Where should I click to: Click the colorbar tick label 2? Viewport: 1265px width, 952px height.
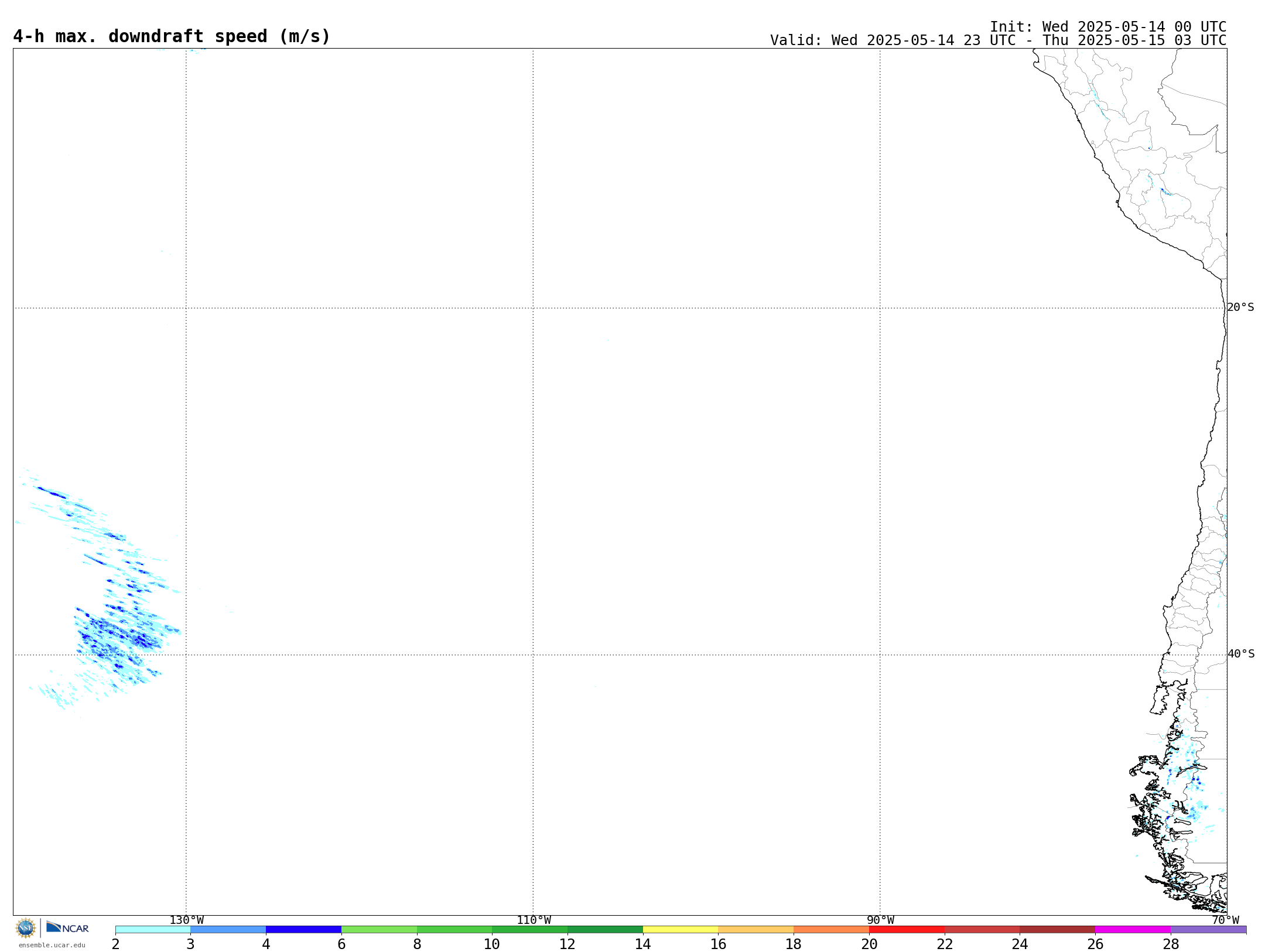pyautogui.click(x=115, y=944)
